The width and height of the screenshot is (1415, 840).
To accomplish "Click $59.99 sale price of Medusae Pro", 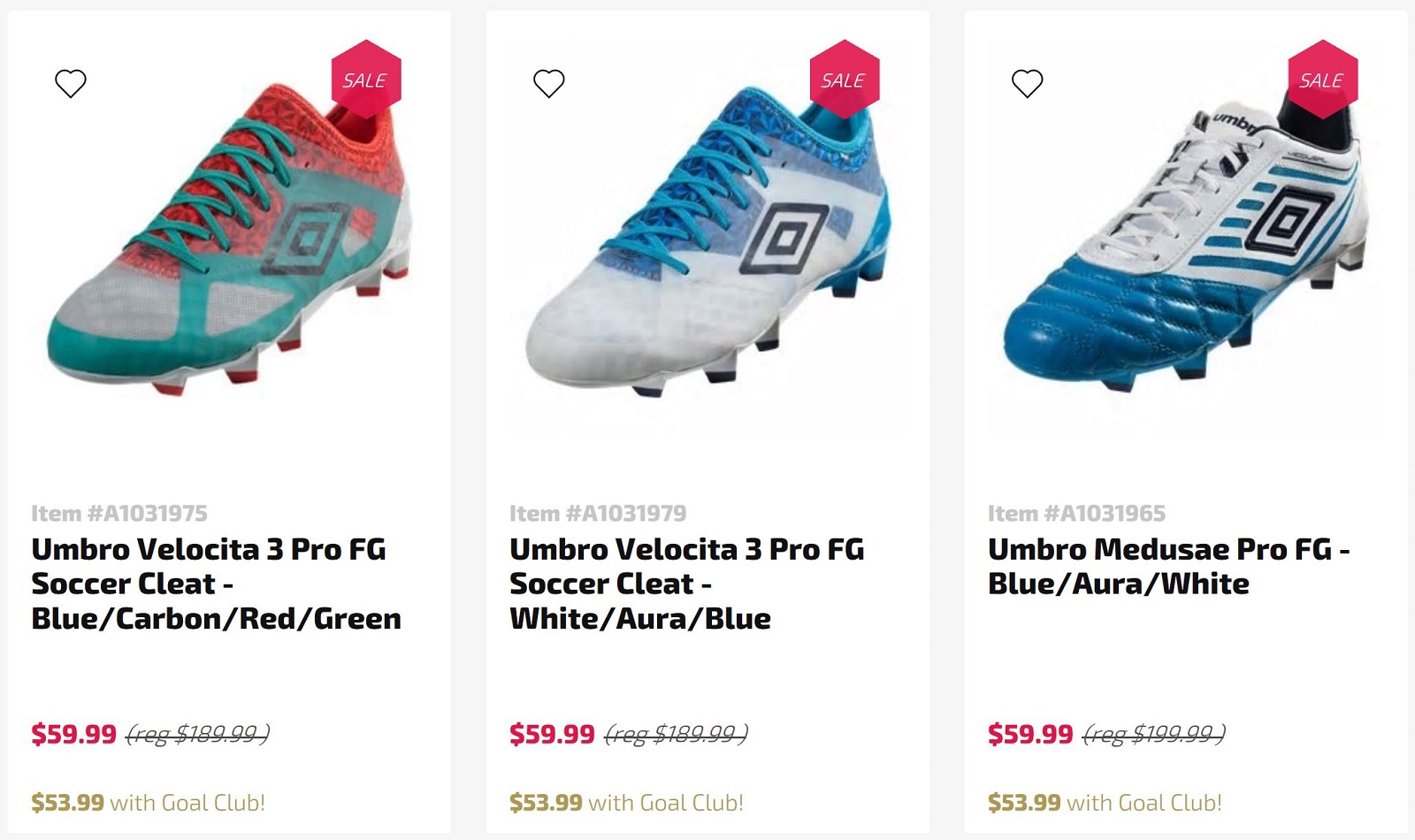I will [1030, 734].
